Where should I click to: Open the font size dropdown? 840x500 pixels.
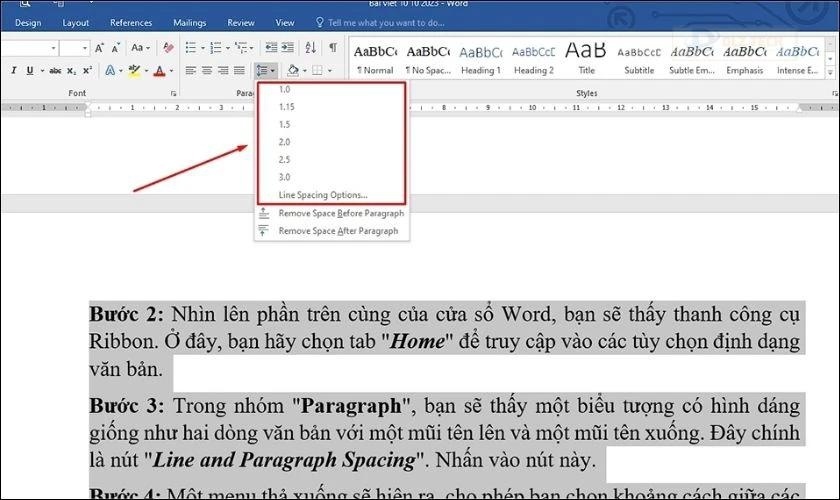[x=85, y=48]
